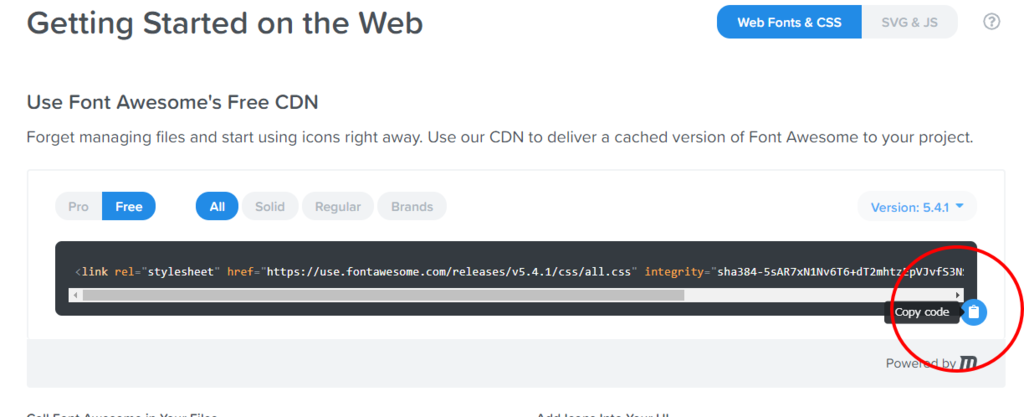Click the clipboard Copy code icon
1024x417 pixels.
point(974,313)
